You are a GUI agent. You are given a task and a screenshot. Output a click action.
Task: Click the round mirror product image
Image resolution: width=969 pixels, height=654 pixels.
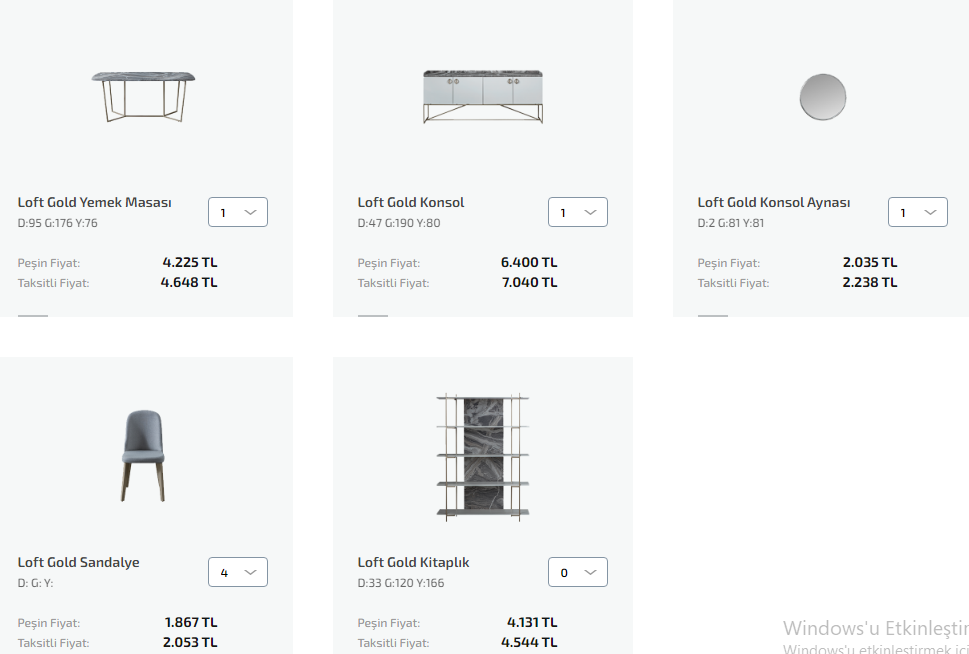click(x=823, y=97)
